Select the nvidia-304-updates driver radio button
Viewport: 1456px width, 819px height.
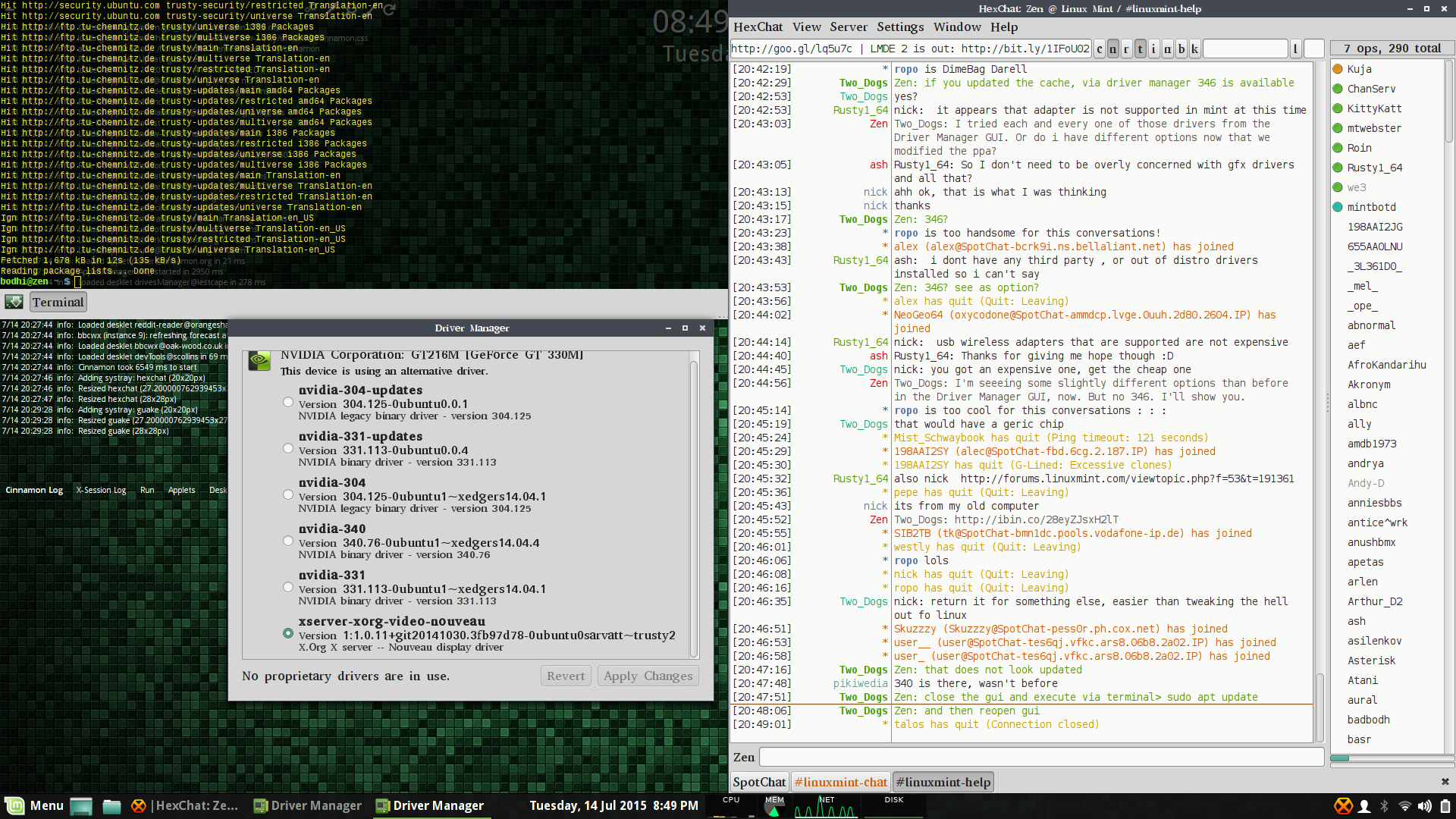(288, 402)
